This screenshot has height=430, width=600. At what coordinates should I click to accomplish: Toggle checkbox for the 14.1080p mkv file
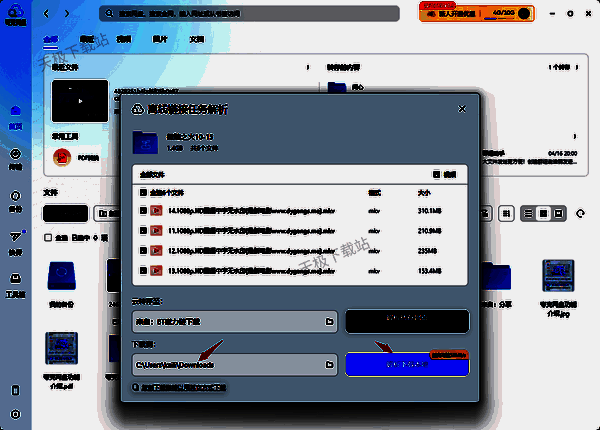point(144,211)
